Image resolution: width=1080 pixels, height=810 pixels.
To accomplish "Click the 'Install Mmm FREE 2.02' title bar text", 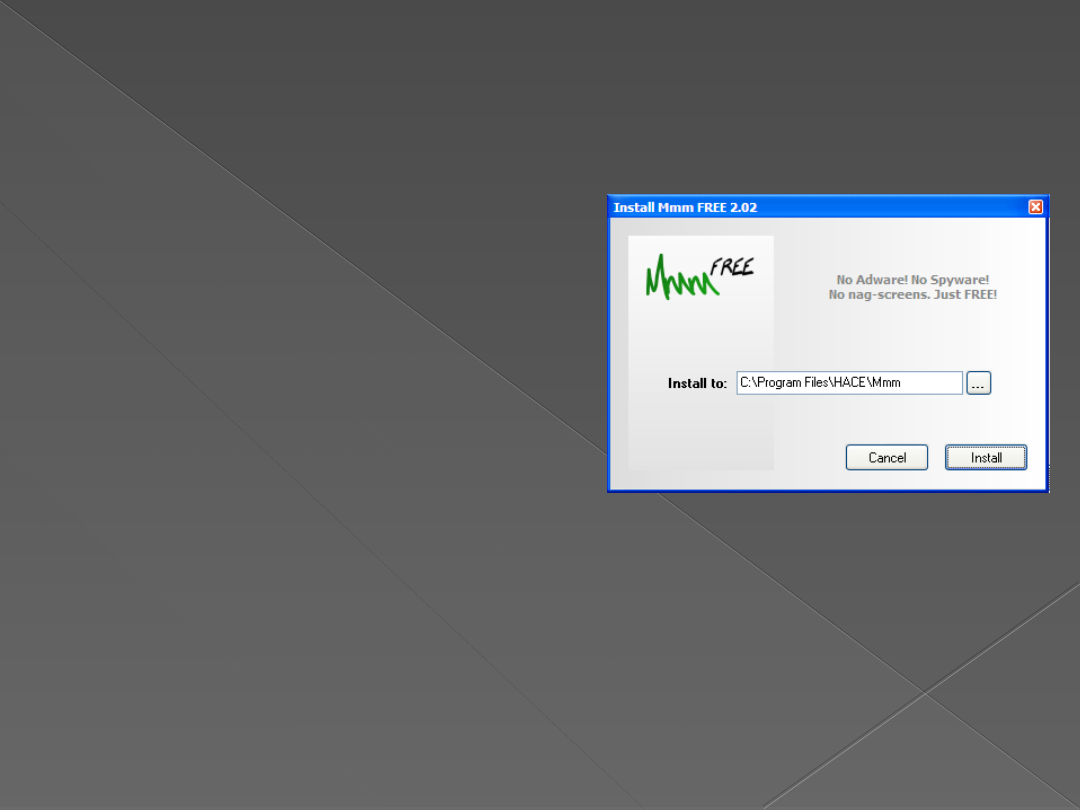I will coord(685,208).
